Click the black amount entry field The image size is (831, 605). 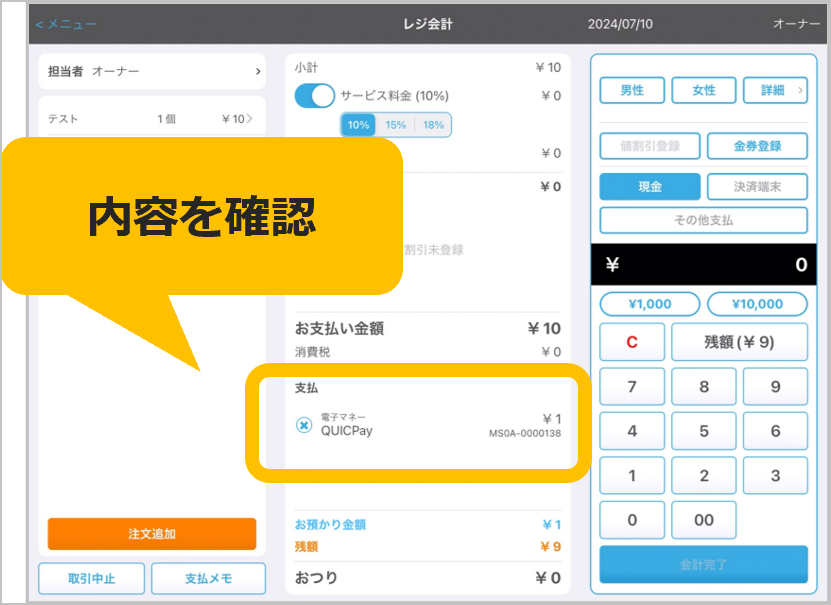(704, 265)
